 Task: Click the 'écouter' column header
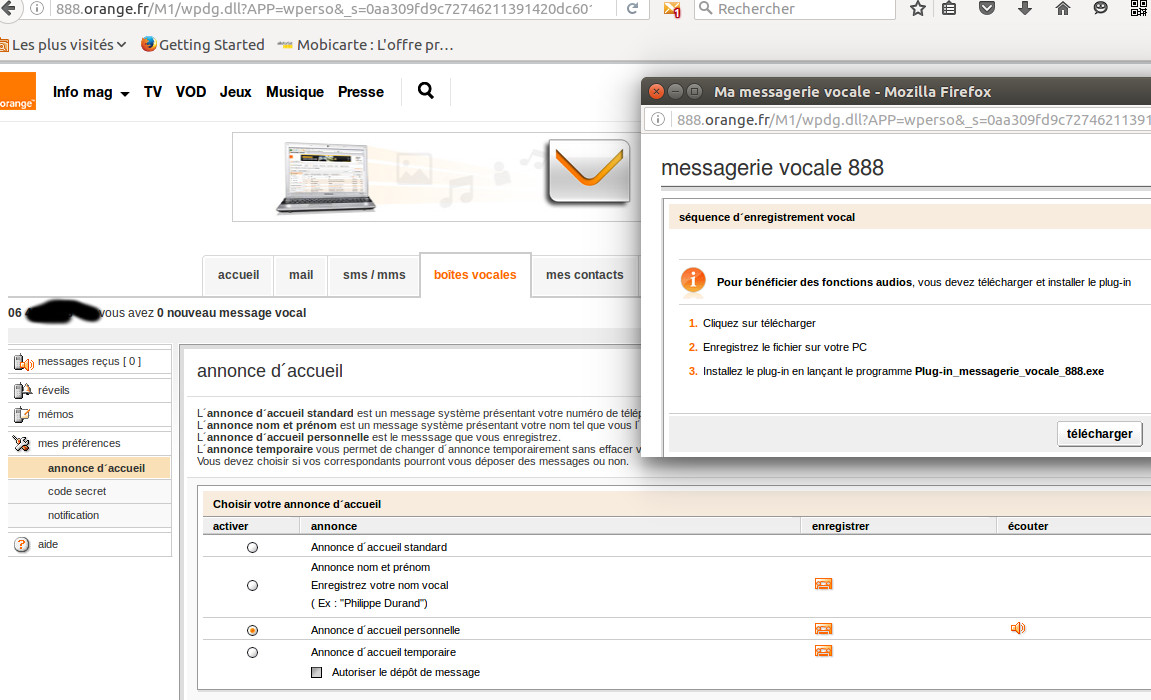tap(1028, 526)
